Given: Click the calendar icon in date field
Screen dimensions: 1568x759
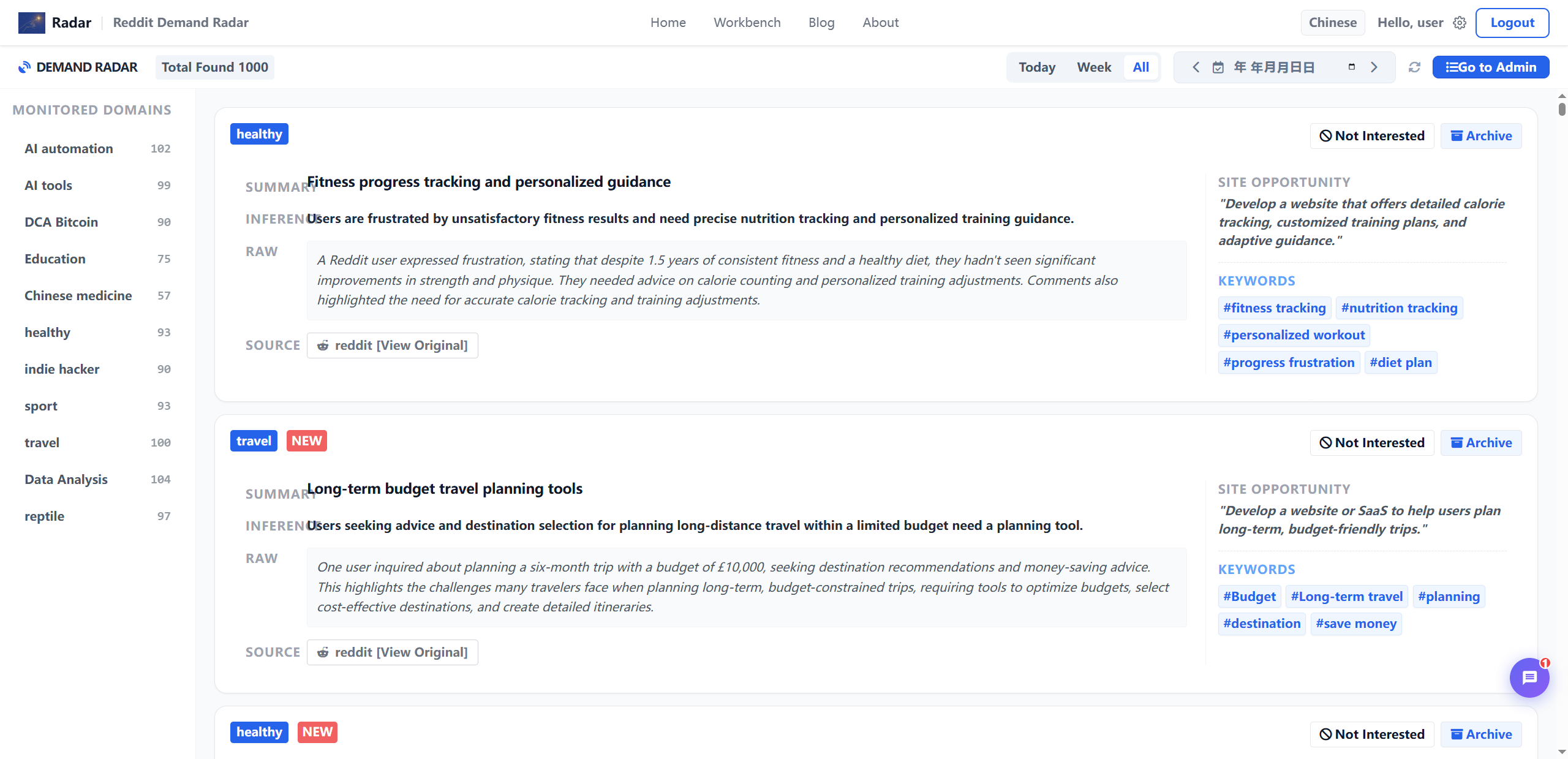Looking at the screenshot, I should point(1218,67).
